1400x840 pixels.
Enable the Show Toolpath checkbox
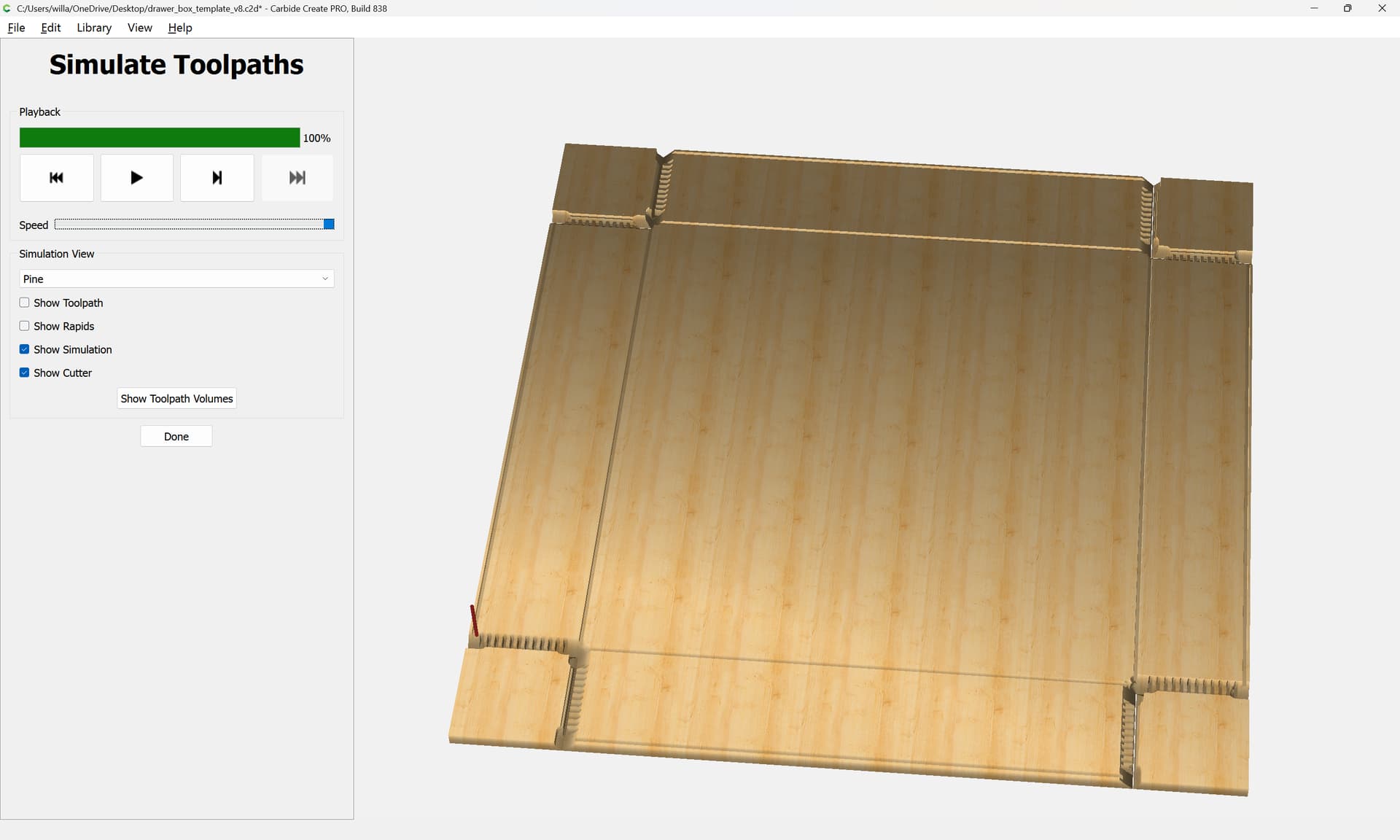[x=25, y=303]
